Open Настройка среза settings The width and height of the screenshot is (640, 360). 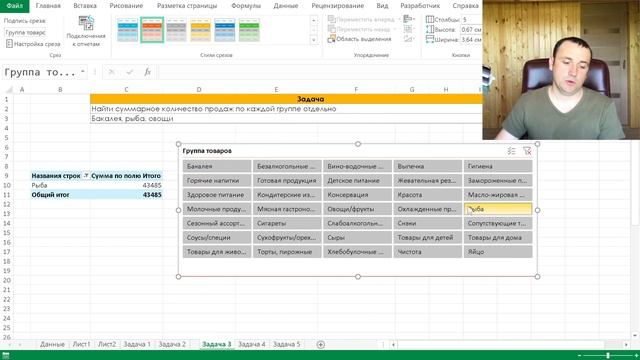pos(33,44)
